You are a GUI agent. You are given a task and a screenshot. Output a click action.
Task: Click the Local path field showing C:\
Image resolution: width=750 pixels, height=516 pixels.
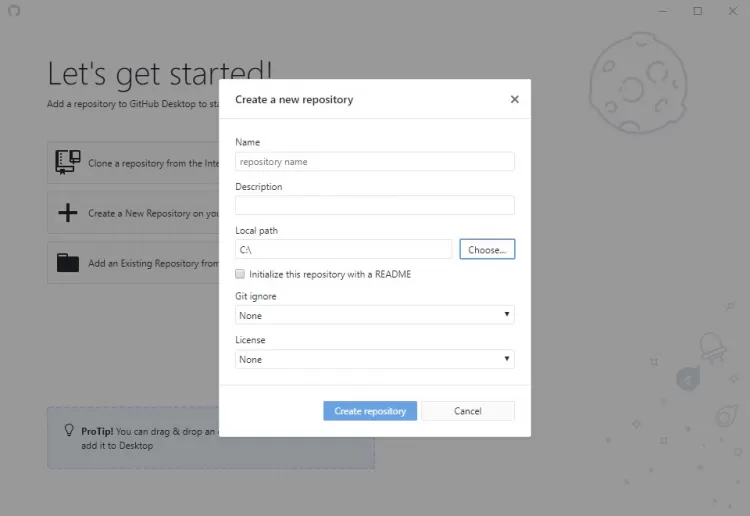pos(343,249)
